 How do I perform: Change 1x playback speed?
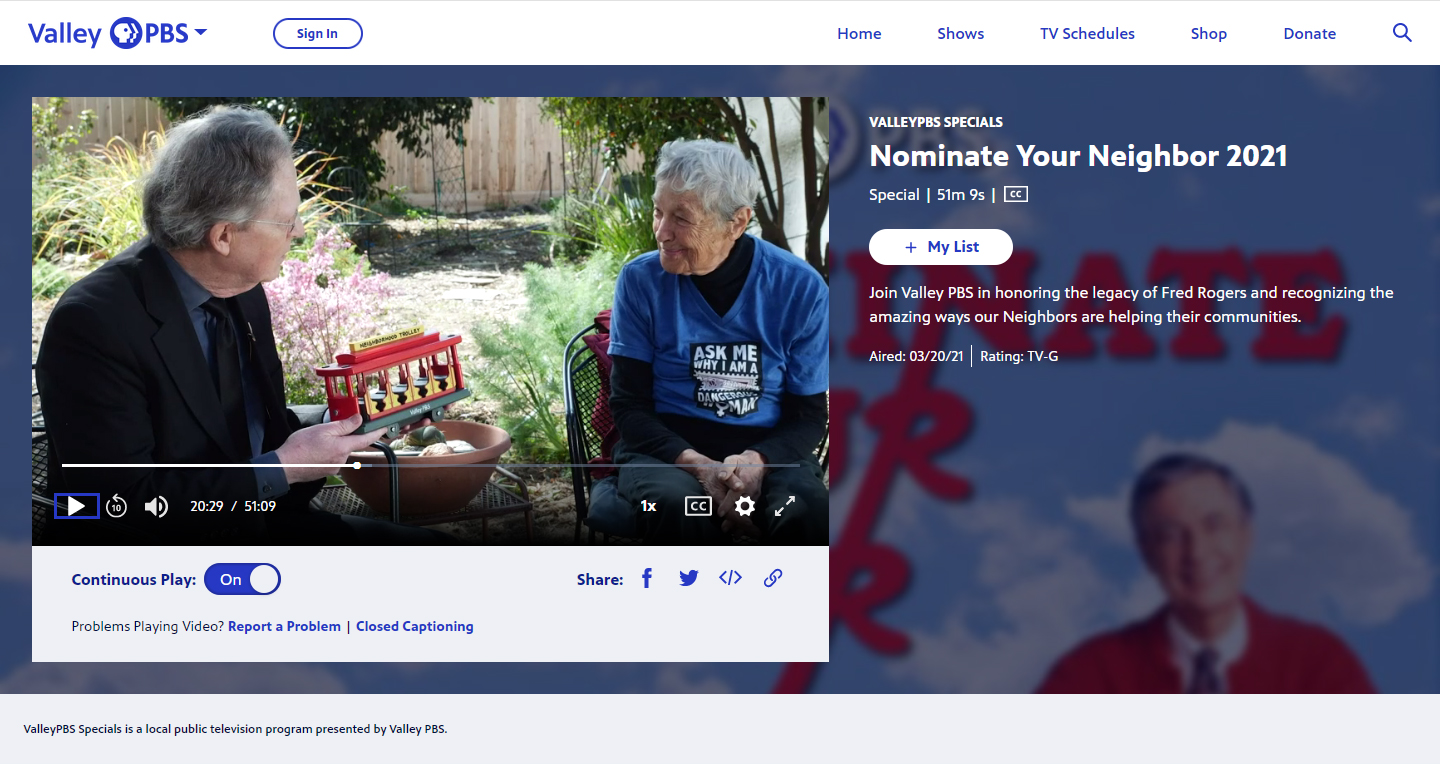tap(648, 506)
